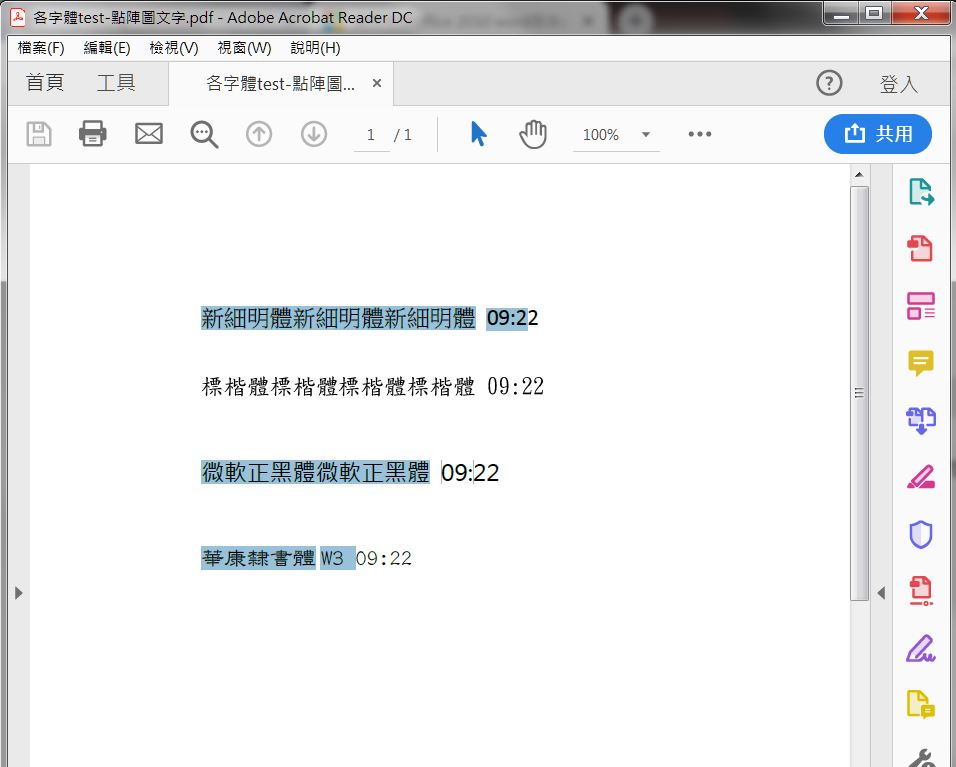Open Request Signatures purple pen tool
The width and height of the screenshot is (956, 767).
(921, 649)
